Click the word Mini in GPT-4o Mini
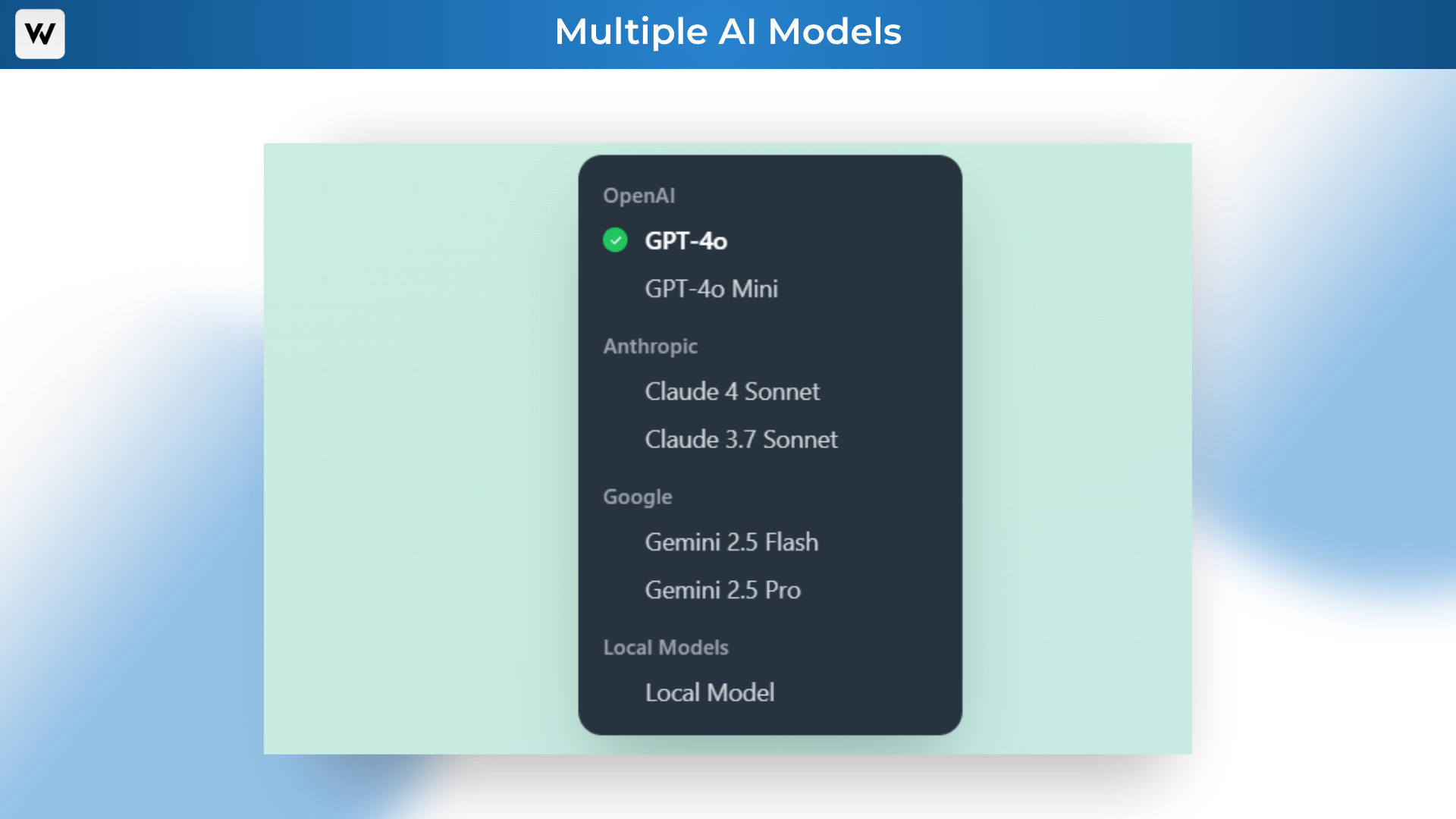 (755, 289)
